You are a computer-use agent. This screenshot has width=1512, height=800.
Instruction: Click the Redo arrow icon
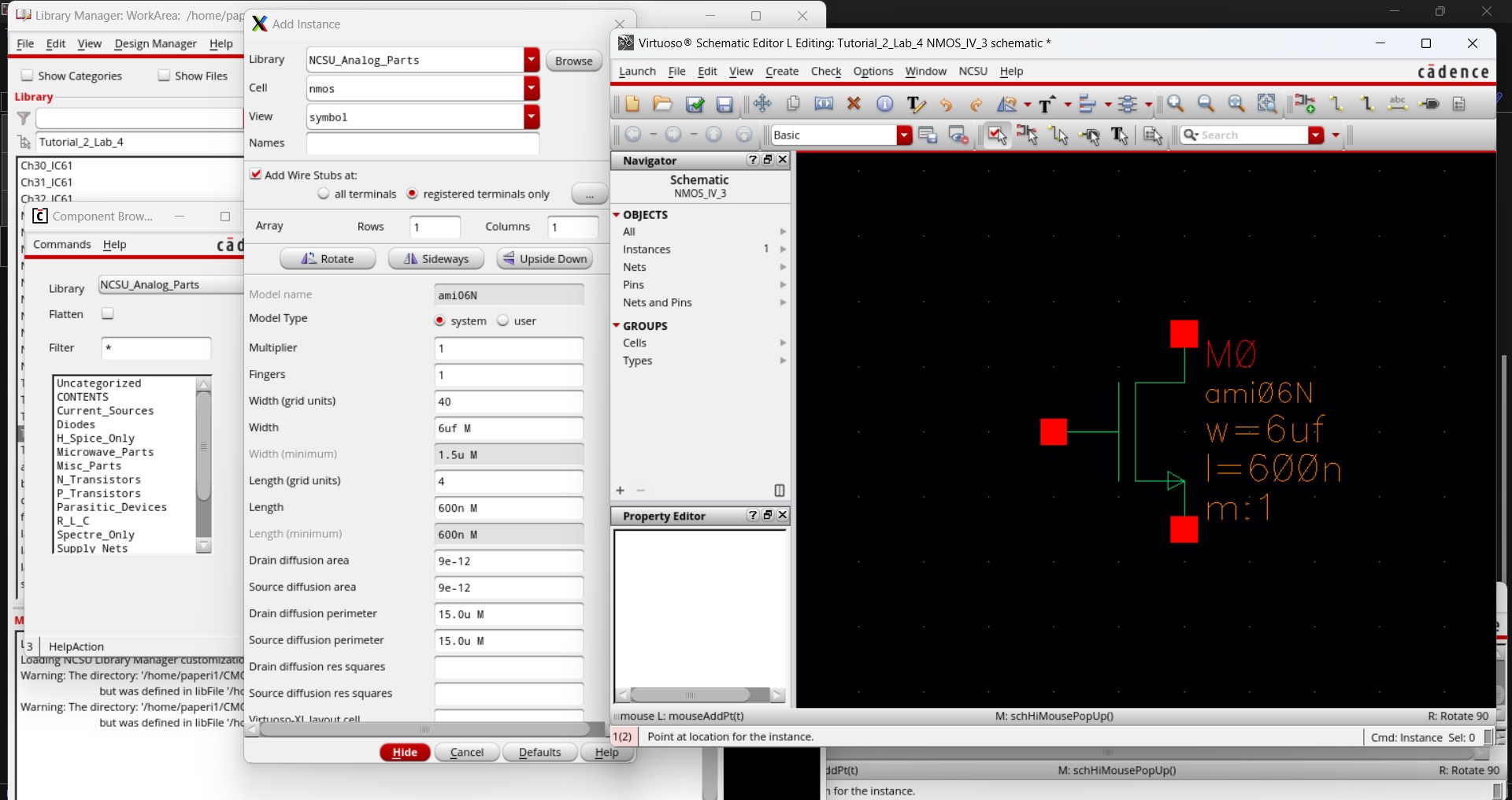(x=976, y=104)
